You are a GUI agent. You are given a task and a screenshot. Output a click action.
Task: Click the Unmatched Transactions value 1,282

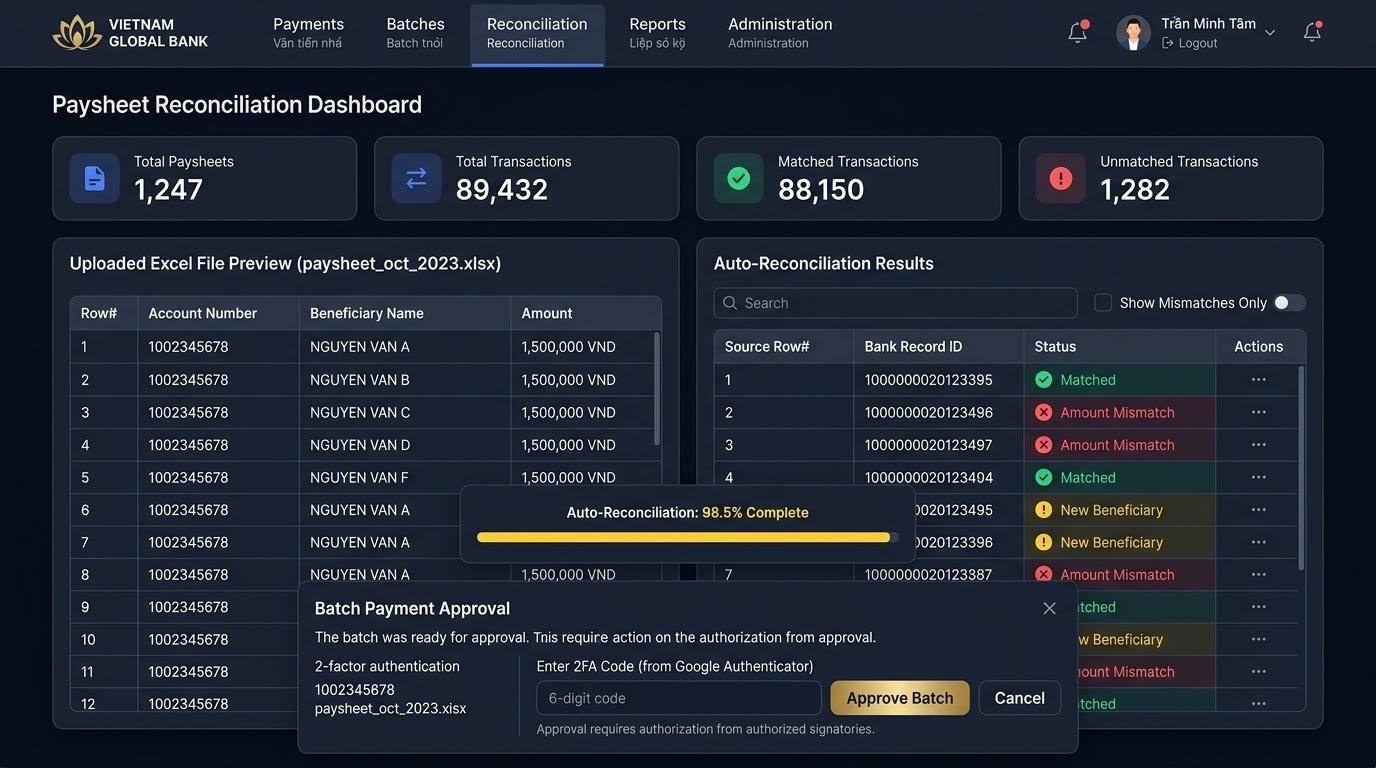coord(1135,189)
